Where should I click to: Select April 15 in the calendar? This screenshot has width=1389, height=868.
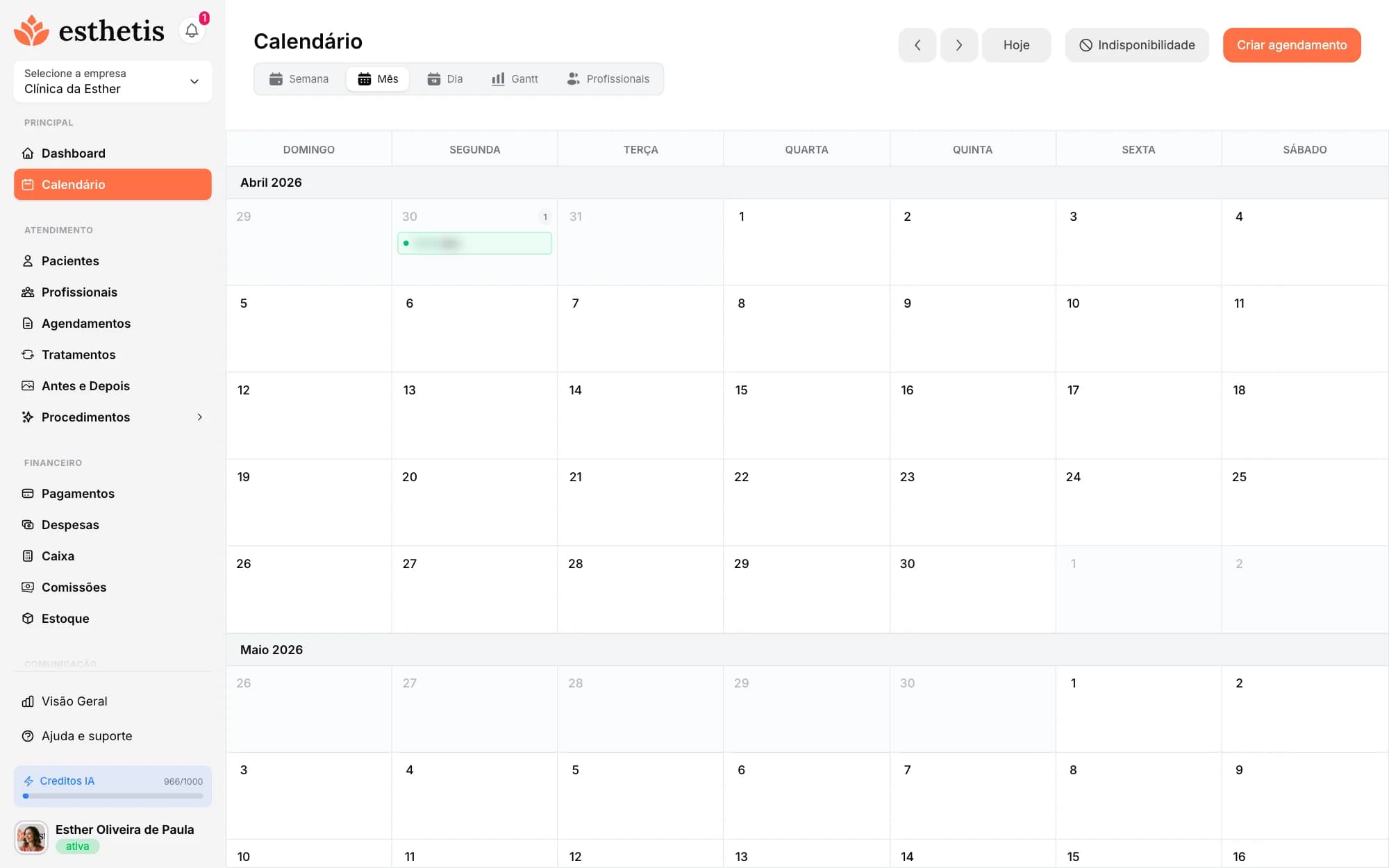click(806, 415)
